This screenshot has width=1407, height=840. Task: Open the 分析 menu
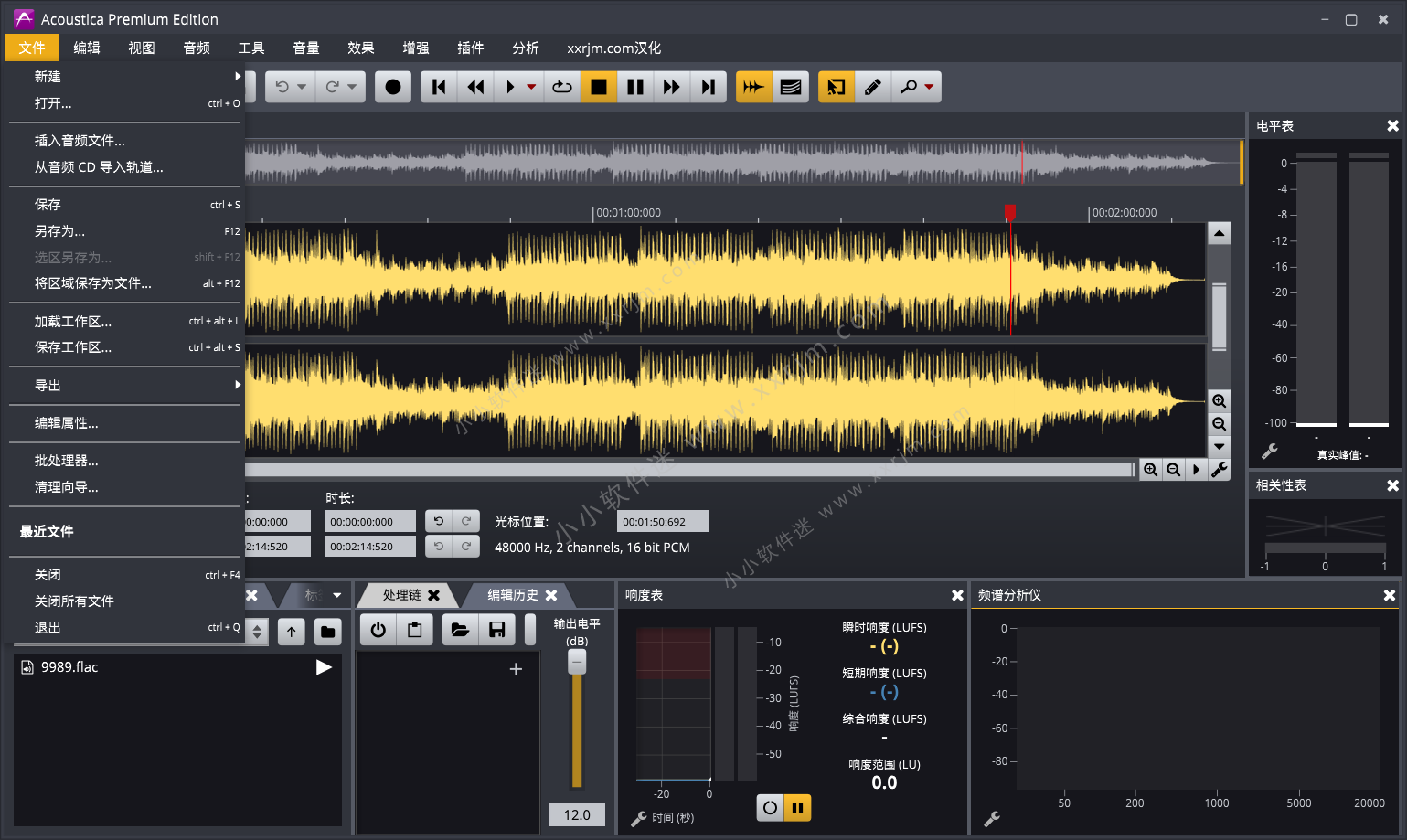point(526,48)
